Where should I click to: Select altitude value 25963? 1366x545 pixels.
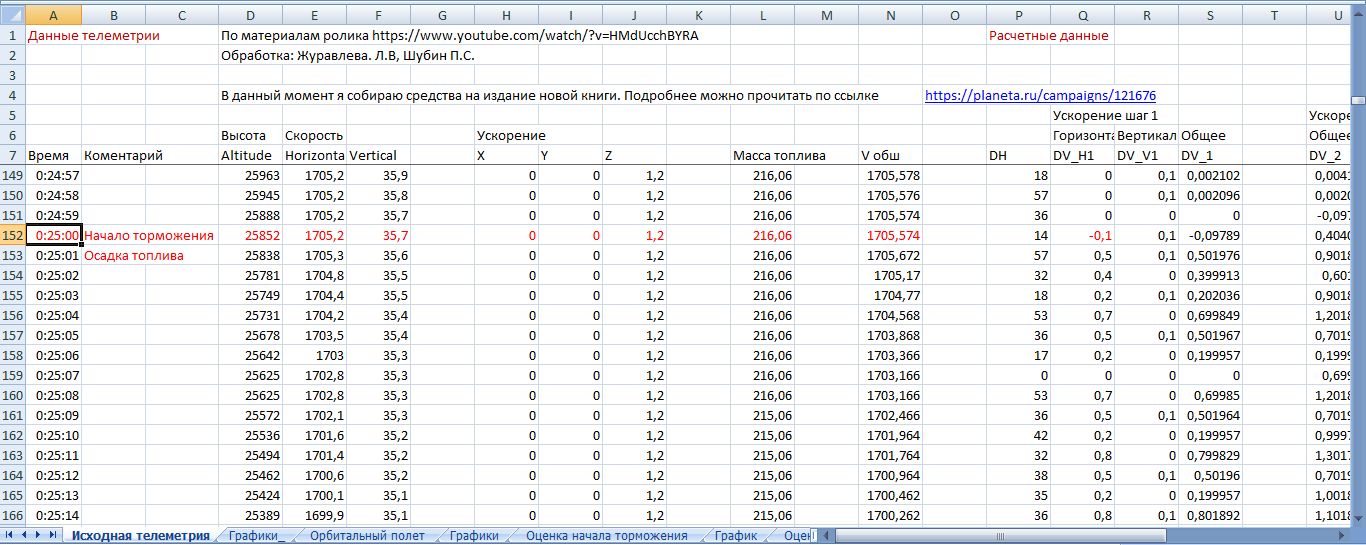(250, 175)
